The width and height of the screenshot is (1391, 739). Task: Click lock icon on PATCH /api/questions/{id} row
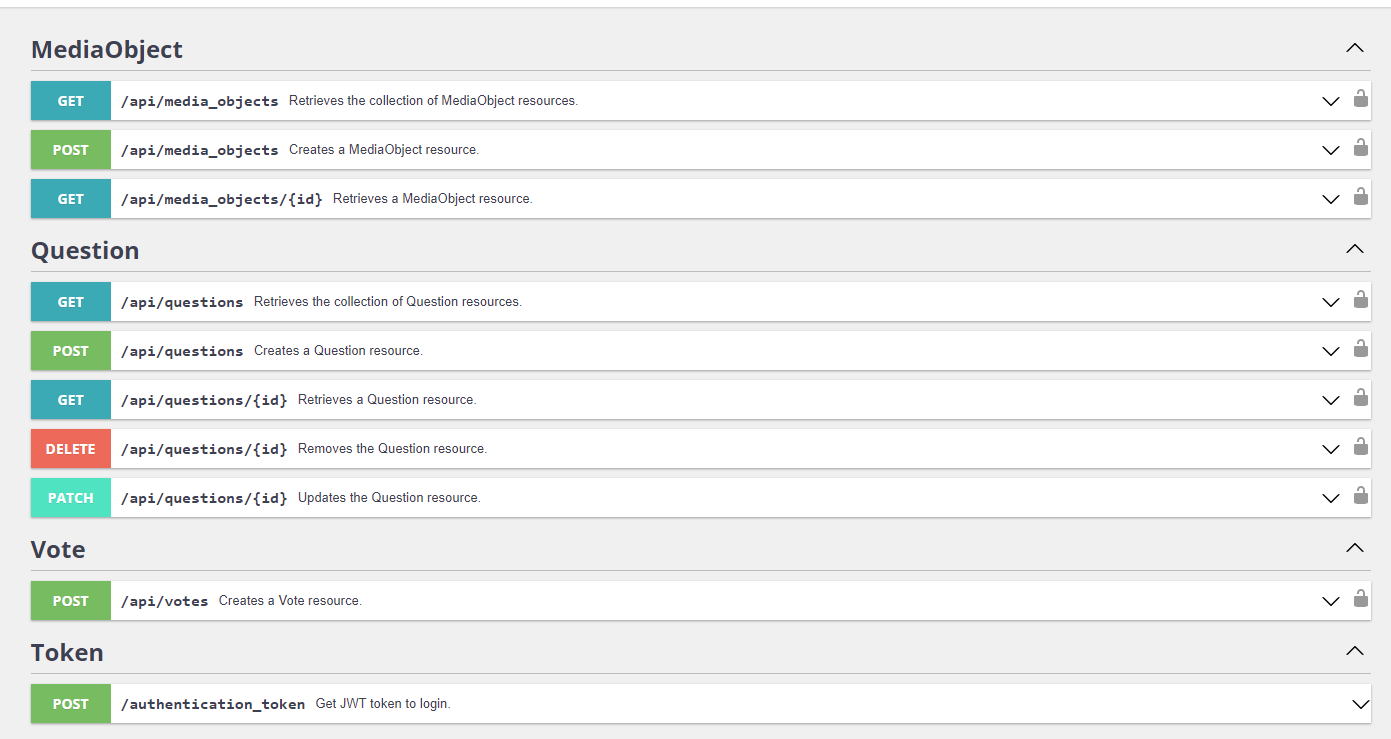(x=1361, y=495)
